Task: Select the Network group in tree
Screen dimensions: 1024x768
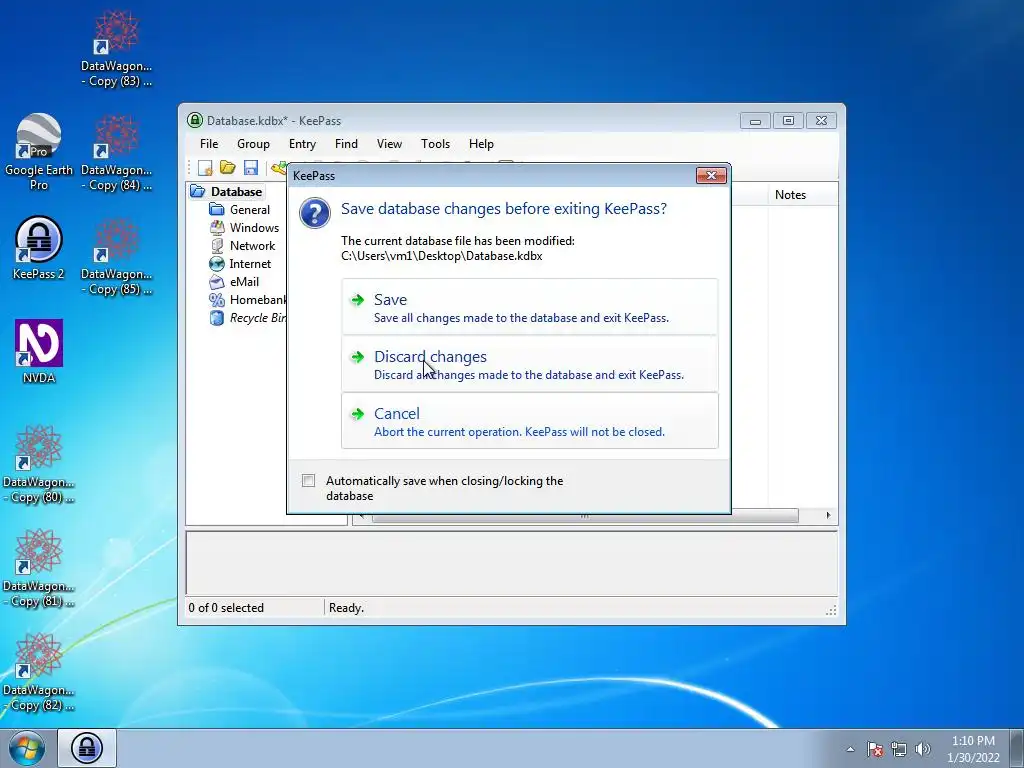Action: 242,246
